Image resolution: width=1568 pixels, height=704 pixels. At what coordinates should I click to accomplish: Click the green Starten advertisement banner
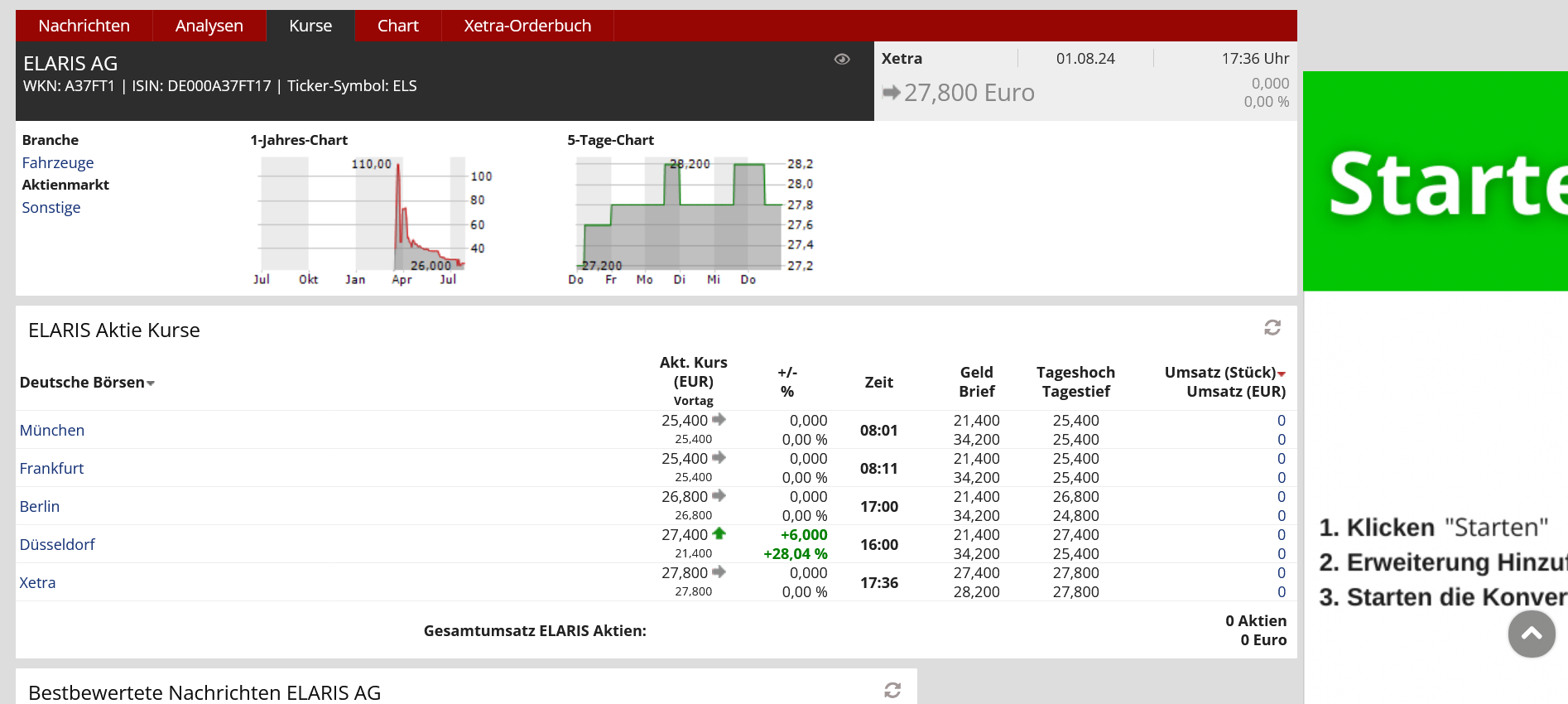click(x=1436, y=181)
